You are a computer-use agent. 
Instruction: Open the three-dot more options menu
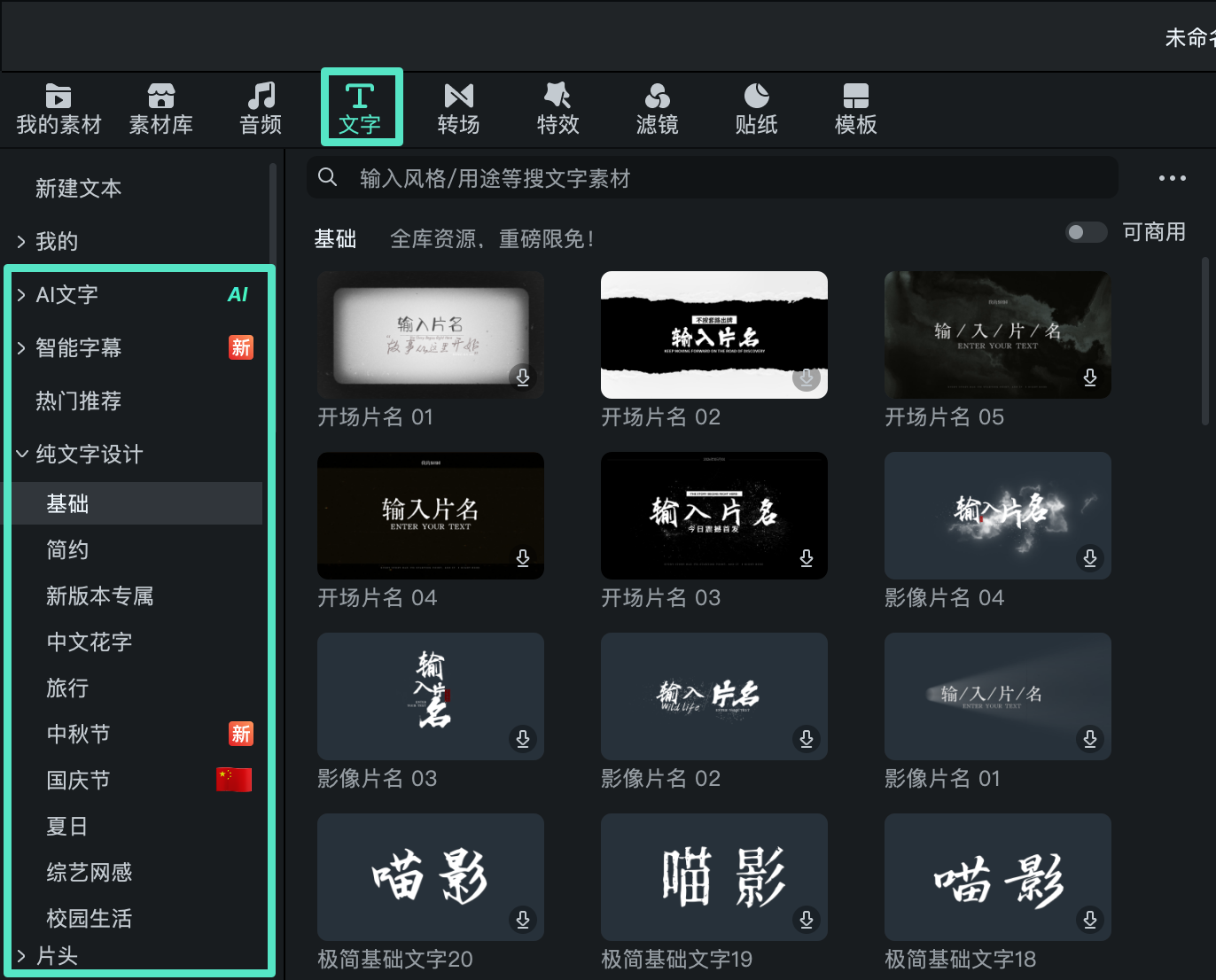point(1172,178)
